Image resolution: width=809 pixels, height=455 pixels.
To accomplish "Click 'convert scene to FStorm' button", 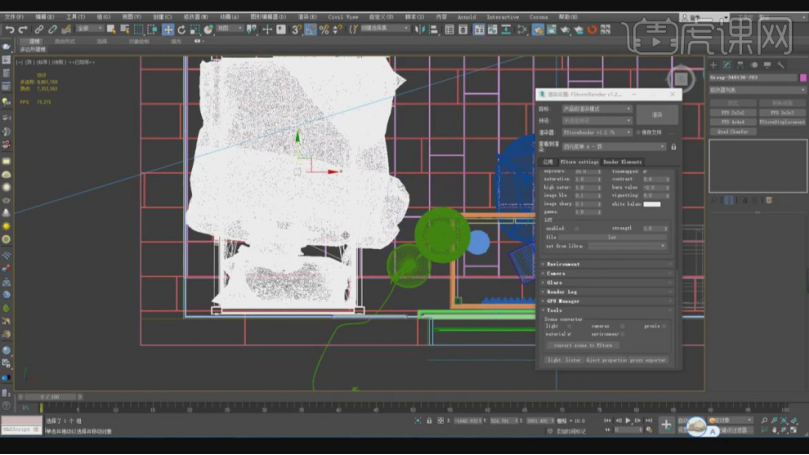I will pyautogui.click(x=583, y=346).
